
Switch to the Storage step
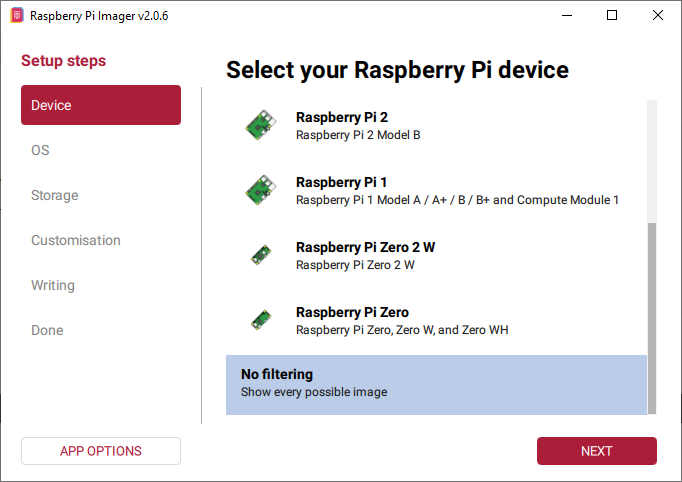[x=55, y=195]
